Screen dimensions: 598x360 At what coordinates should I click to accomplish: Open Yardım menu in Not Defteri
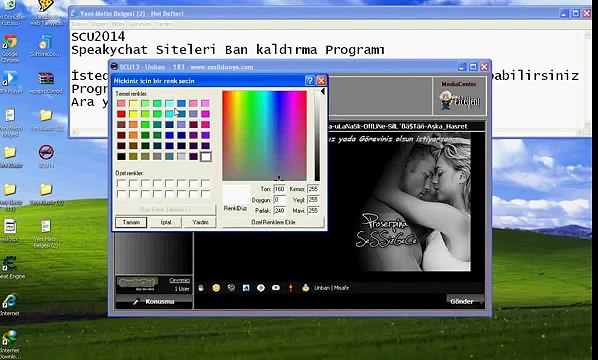pyautogui.click(x=164, y=24)
